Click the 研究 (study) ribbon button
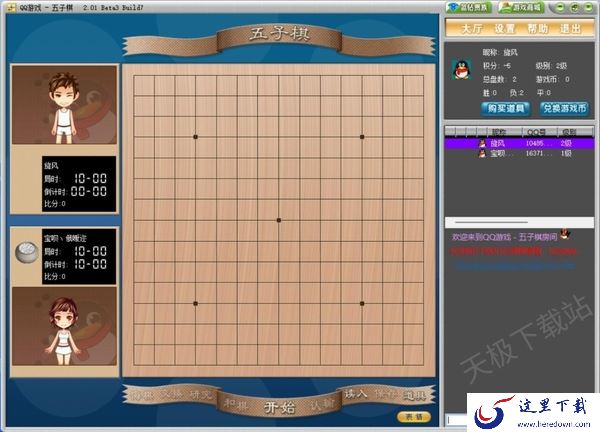This screenshot has width=600, height=432. pyautogui.click(x=201, y=394)
